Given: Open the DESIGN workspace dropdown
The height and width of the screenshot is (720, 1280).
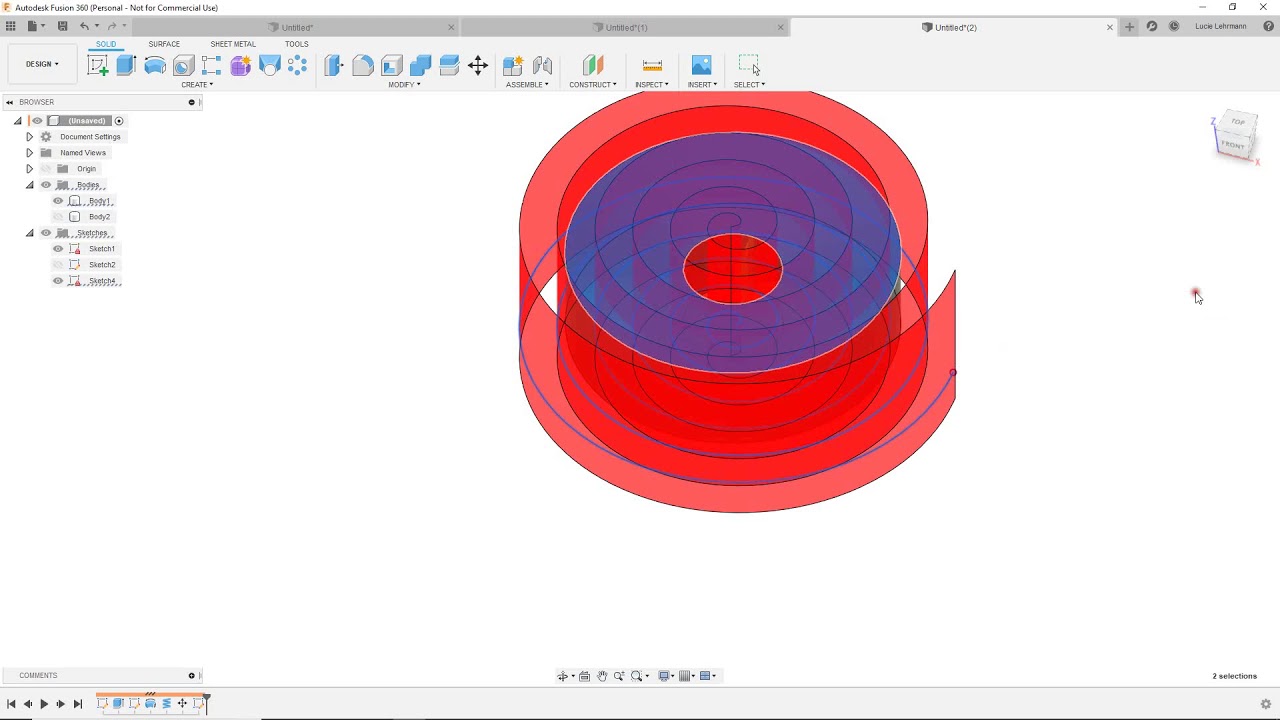Looking at the screenshot, I should tap(42, 64).
